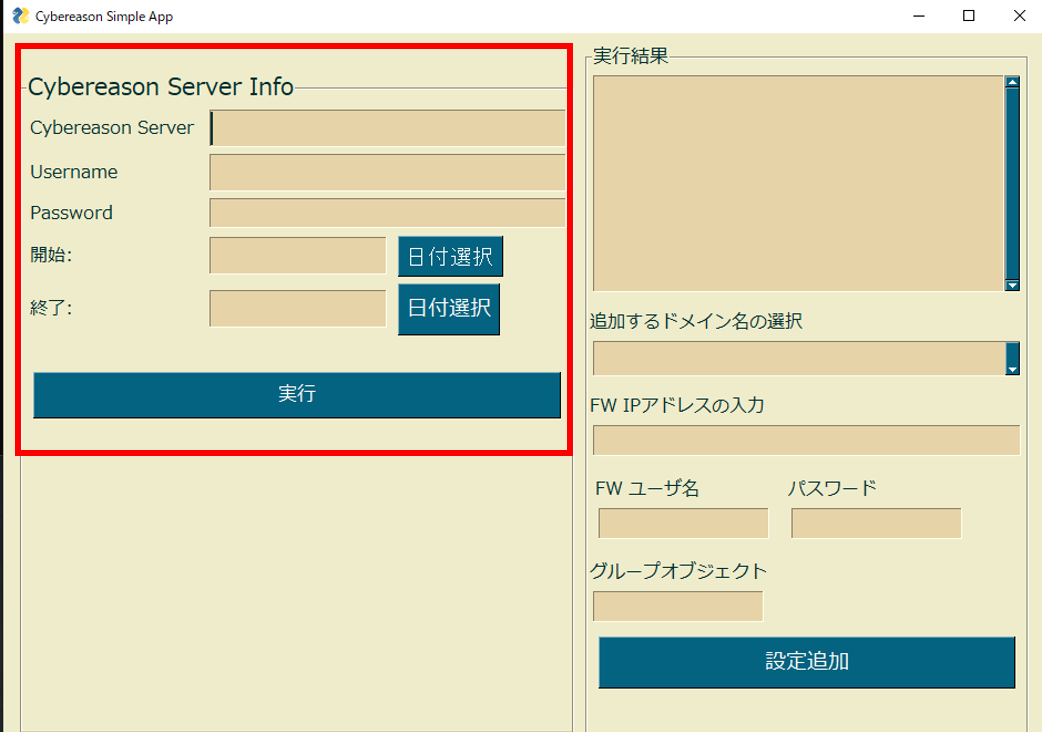Minimize the Cybereason Simple App window
Image resolution: width=1042 pixels, height=732 pixels.
(919, 16)
